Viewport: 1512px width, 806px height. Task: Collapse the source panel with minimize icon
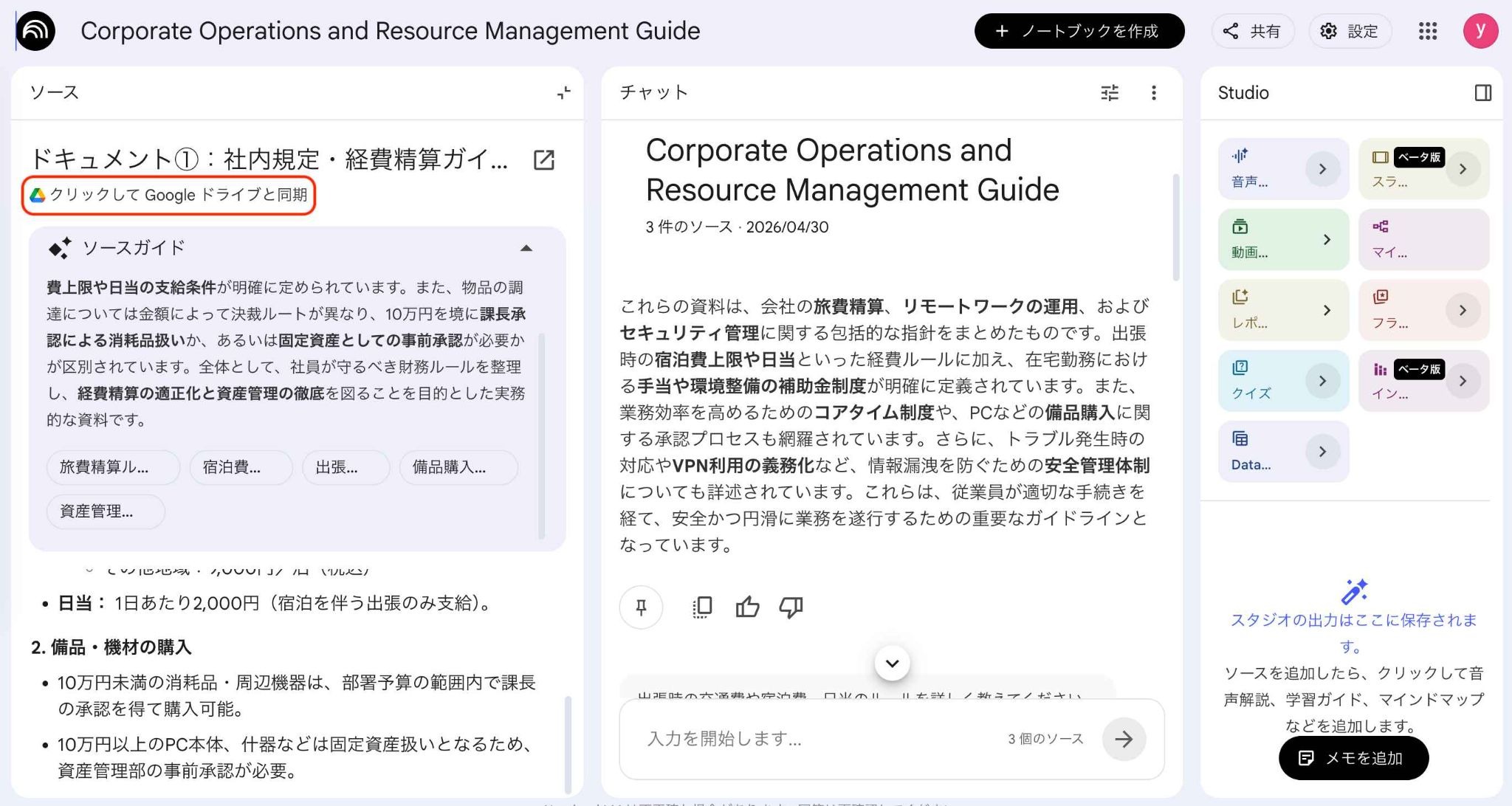564,92
